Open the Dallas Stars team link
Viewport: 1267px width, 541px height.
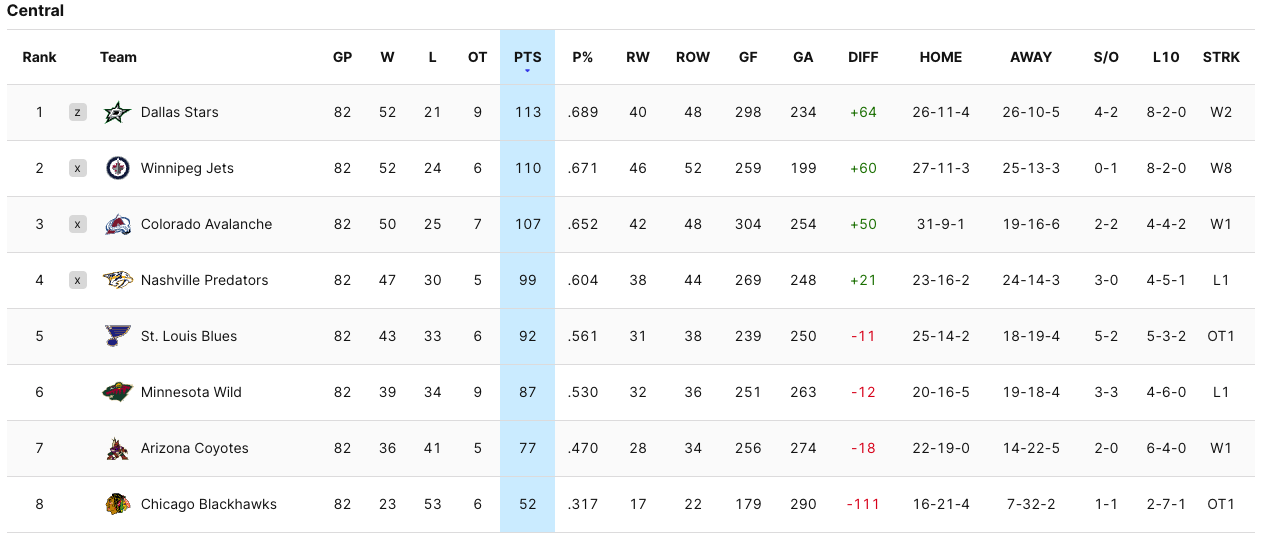click(180, 112)
